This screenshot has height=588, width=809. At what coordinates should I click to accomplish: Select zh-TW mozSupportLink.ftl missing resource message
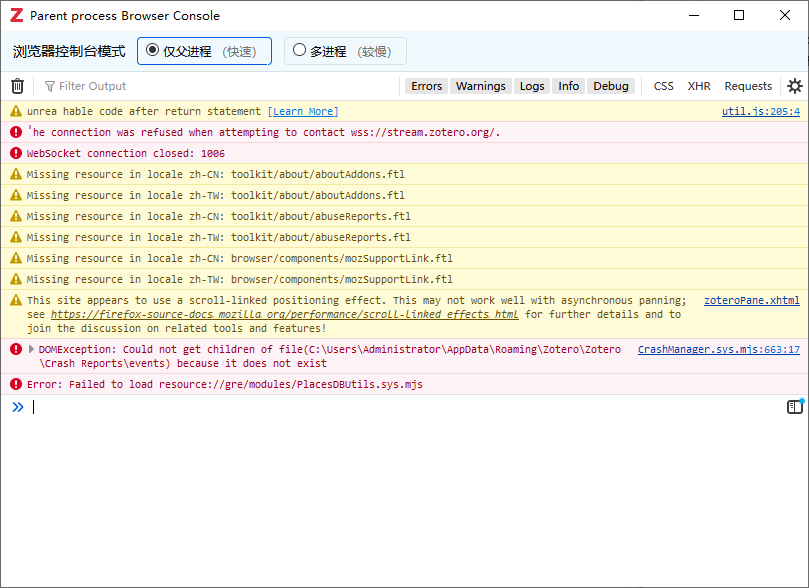click(x=240, y=279)
